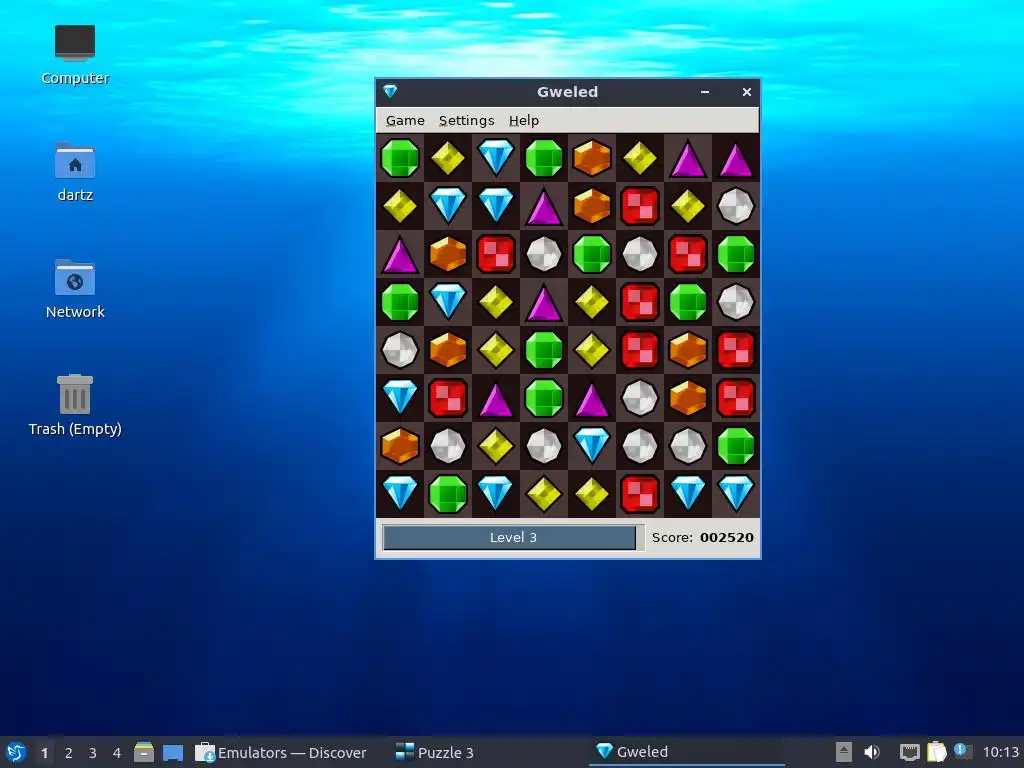Open the Computer desktop icon
The image size is (1024, 768).
(x=75, y=56)
